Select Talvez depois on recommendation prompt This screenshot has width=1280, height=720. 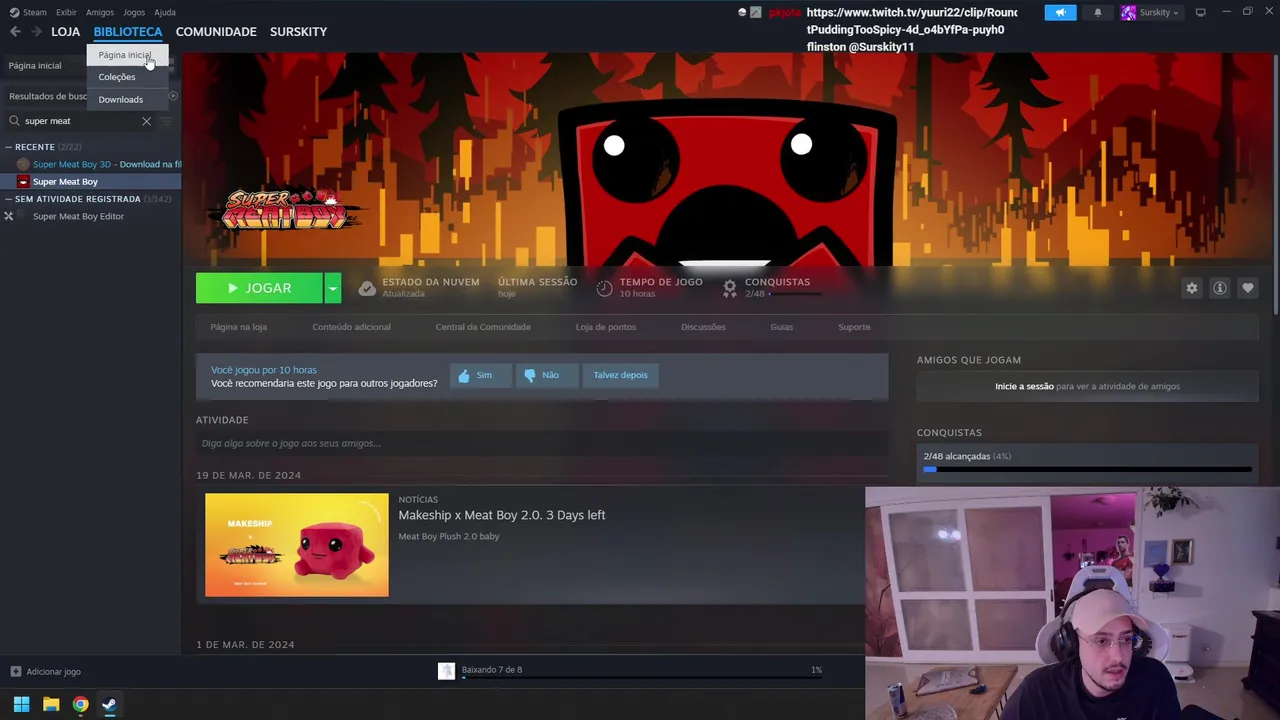tap(621, 375)
